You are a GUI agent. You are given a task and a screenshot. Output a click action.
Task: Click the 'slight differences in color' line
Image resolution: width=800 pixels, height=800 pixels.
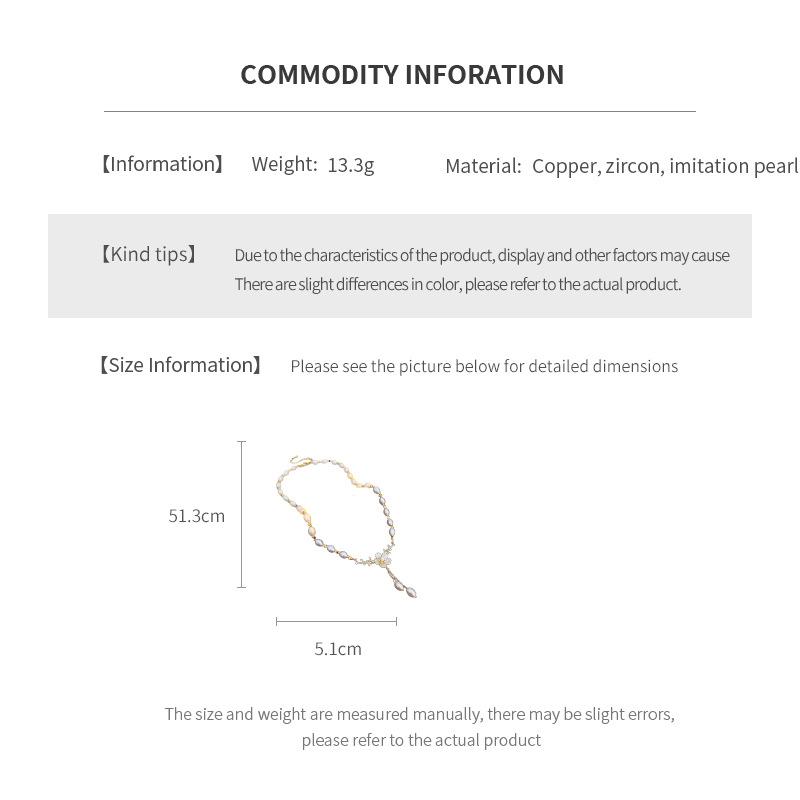(457, 284)
